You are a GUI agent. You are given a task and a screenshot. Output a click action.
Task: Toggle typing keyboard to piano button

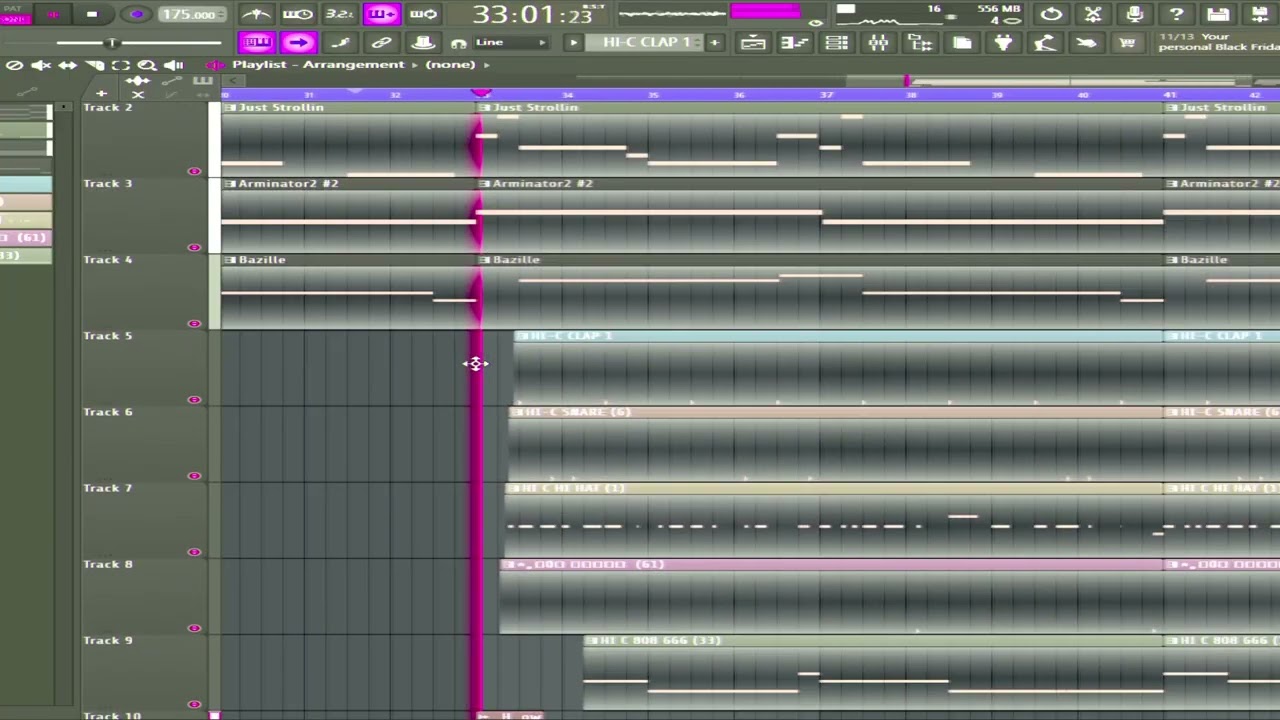tap(257, 42)
